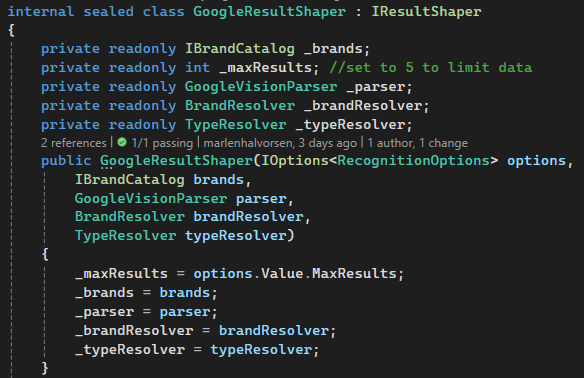Click the "brandResolver" constructor parameter

pyautogui.click(x=248, y=217)
